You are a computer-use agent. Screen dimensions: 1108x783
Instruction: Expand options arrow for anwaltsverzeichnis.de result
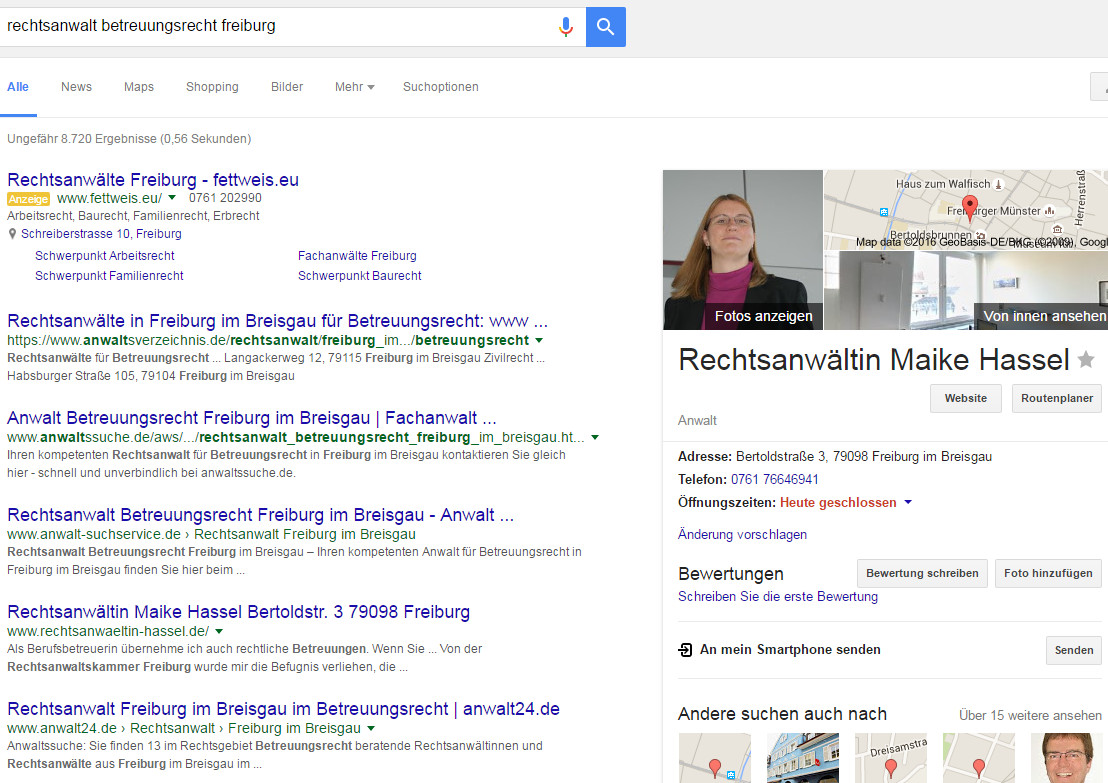click(x=539, y=341)
